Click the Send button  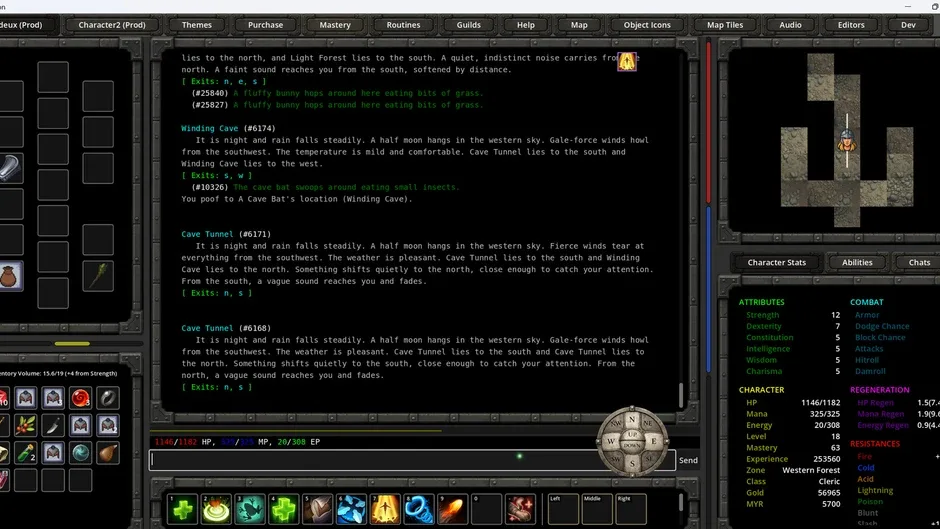click(x=688, y=460)
